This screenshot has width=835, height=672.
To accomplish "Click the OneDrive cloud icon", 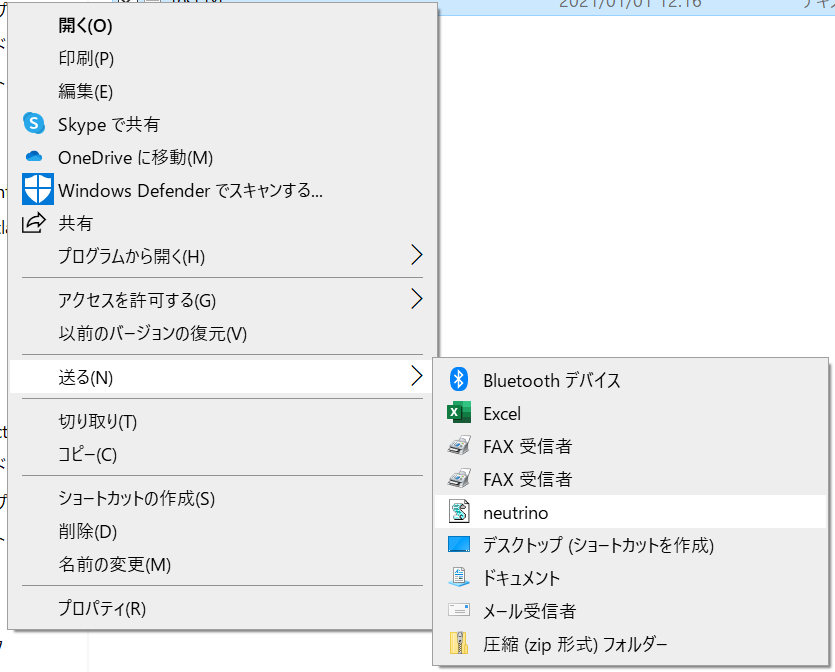I will (x=34, y=157).
